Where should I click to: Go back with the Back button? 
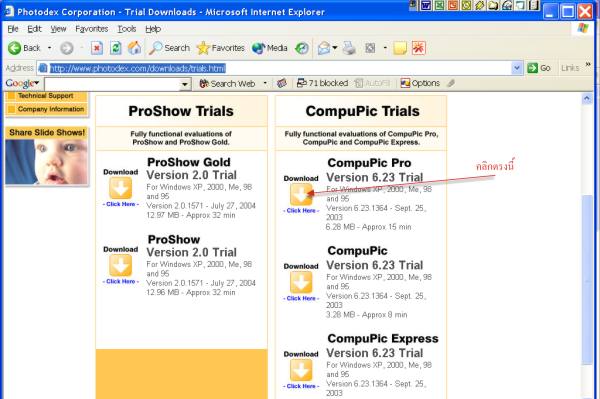point(24,48)
